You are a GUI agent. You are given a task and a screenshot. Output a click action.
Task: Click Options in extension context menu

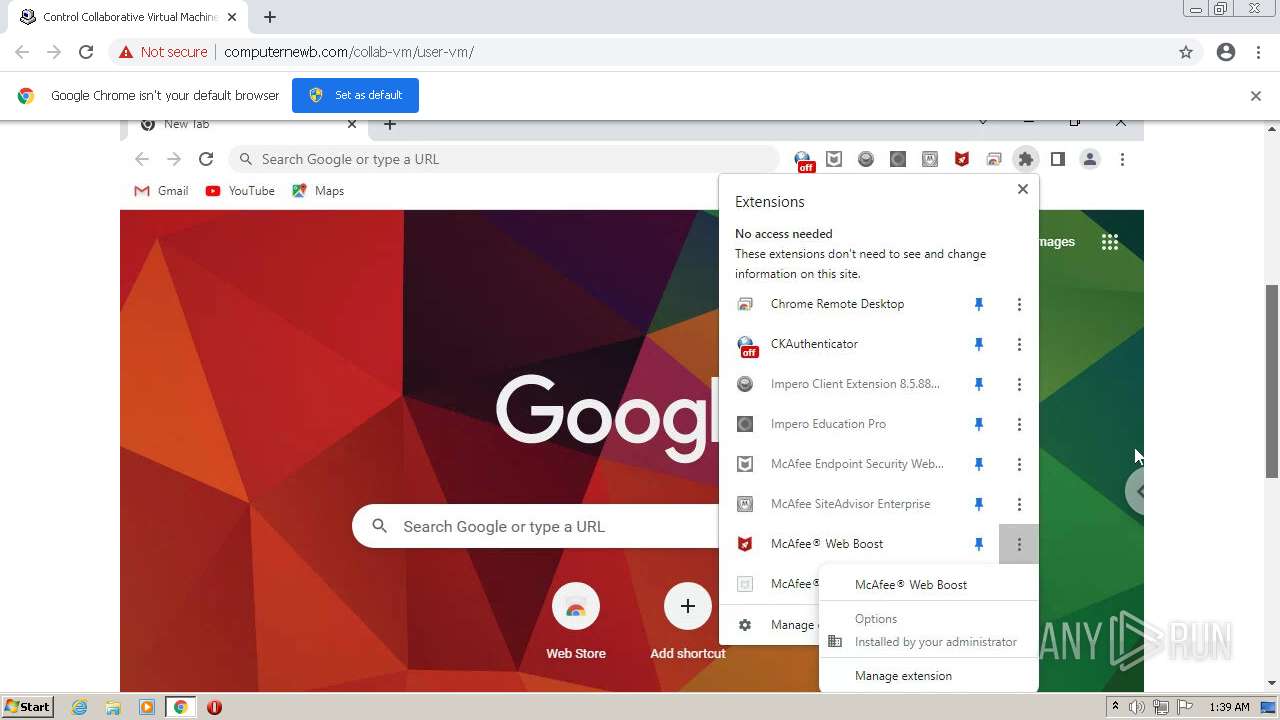876,619
